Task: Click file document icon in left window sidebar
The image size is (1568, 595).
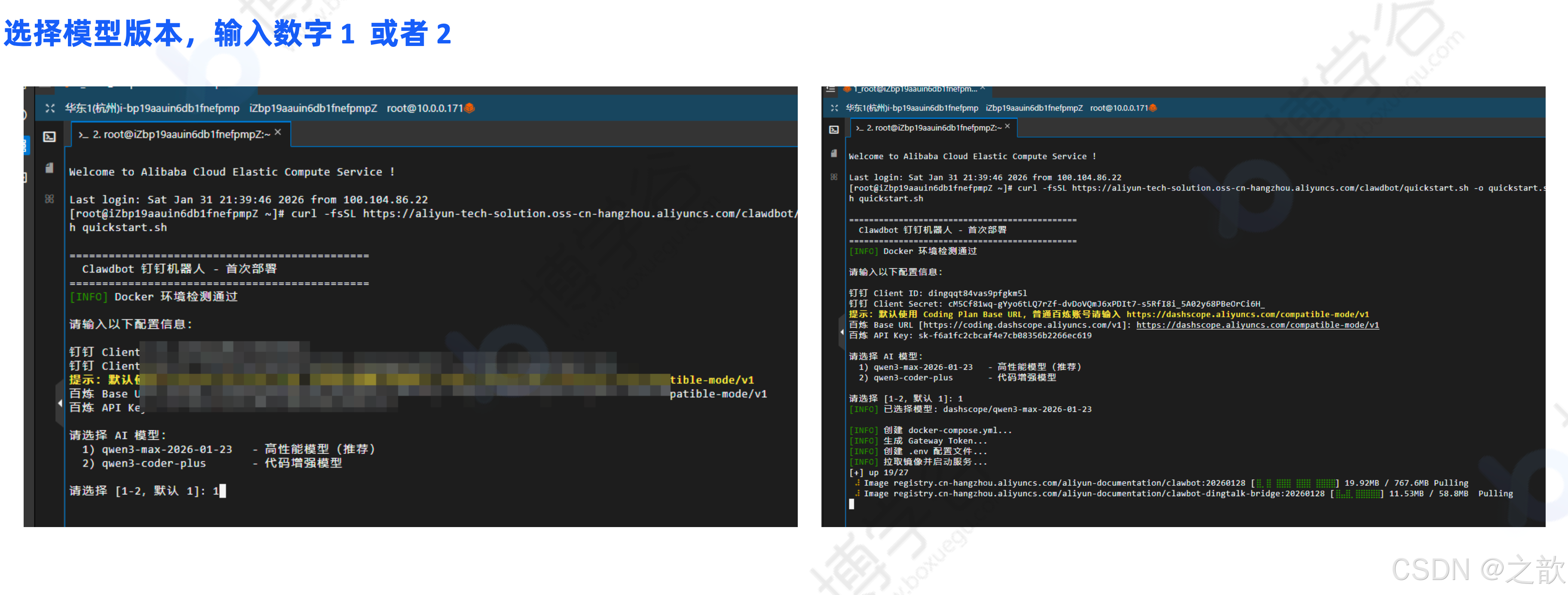Action: tap(49, 168)
